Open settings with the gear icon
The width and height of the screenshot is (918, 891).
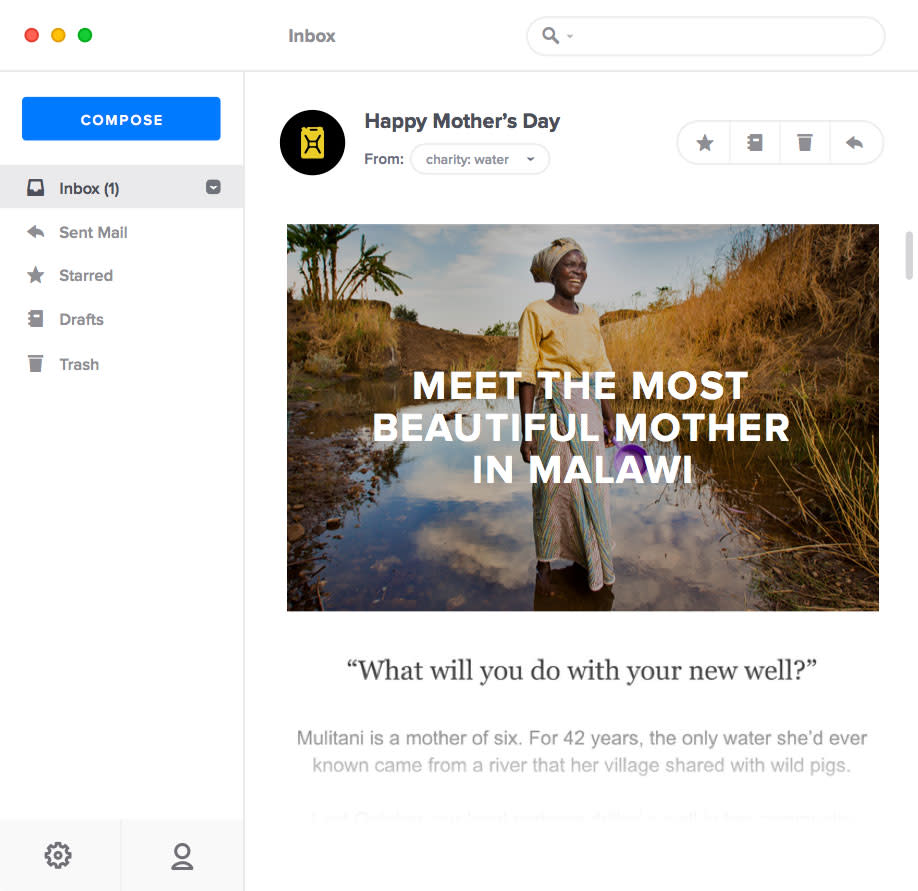(58, 855)
